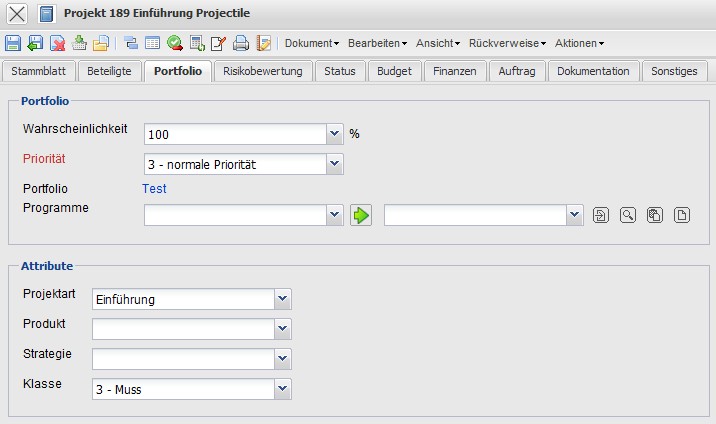Open the Priorität dropdown list
Image resolution: width=716 pixels, height=424 pixels.
click(334, 164)
